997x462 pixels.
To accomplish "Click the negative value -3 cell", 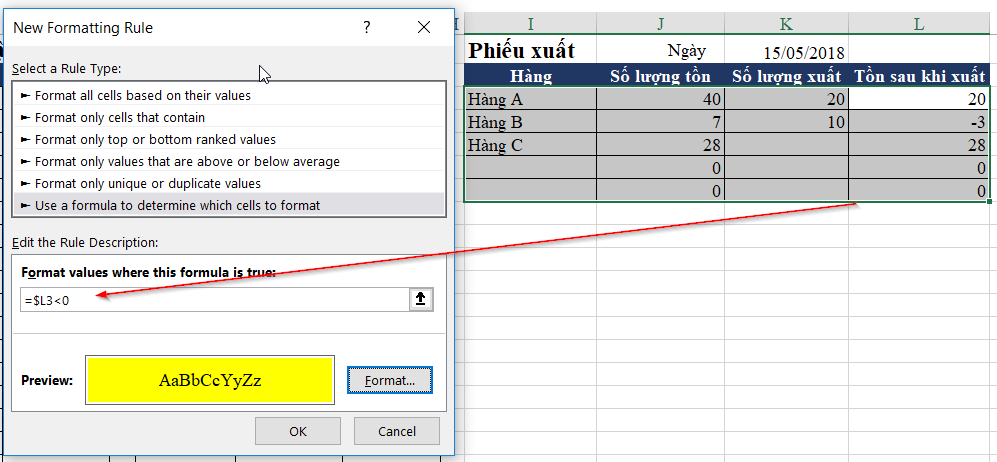I will coord(919,122).
